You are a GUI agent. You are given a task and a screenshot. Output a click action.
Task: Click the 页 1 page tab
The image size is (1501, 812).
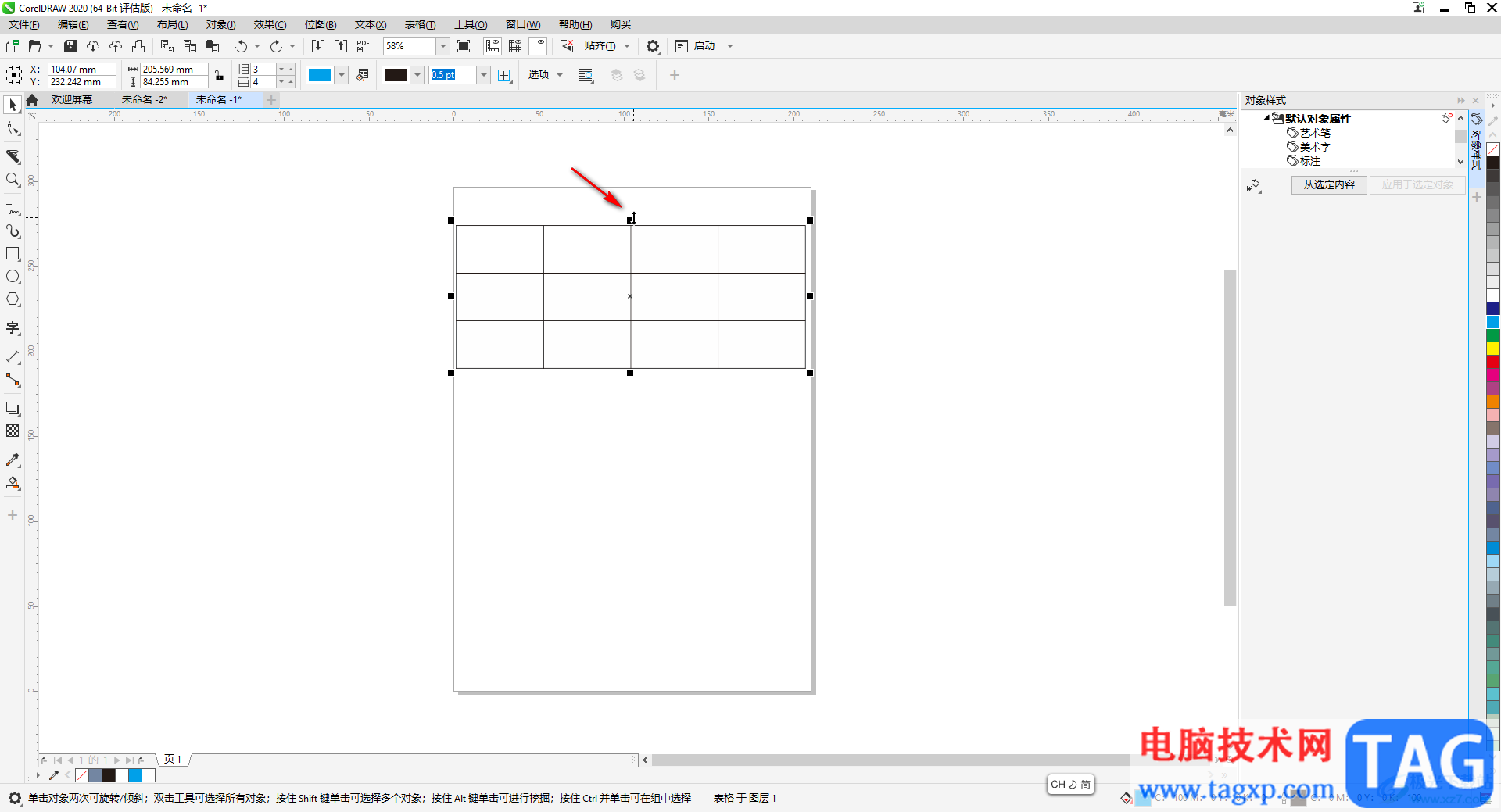tap(173, 760)
